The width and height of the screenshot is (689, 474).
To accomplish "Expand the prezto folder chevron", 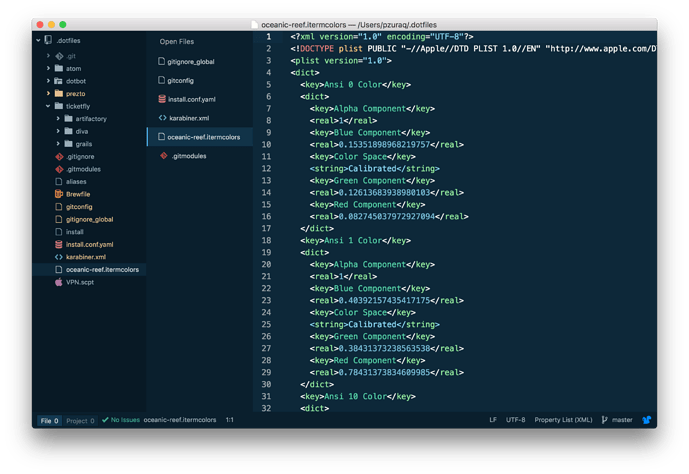I will click(48, 94).
